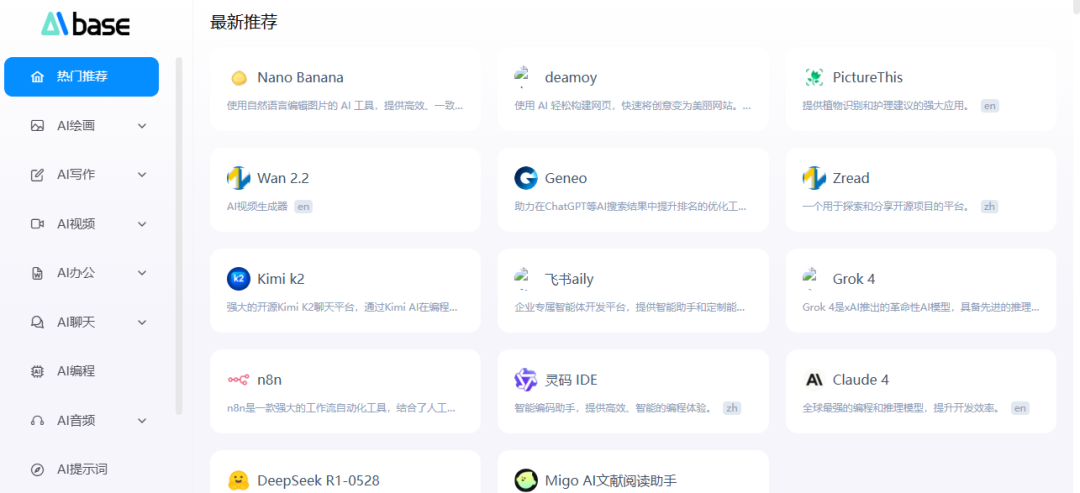Click the compass icon next to AI提示词
The image size is (1080, 493).
(x=37, y=470)
